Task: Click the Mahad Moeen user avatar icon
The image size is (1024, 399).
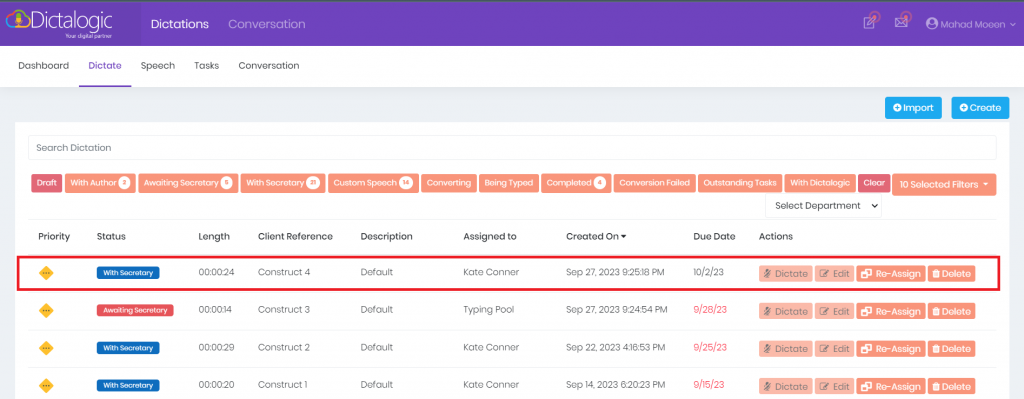Action: [932, 24]
